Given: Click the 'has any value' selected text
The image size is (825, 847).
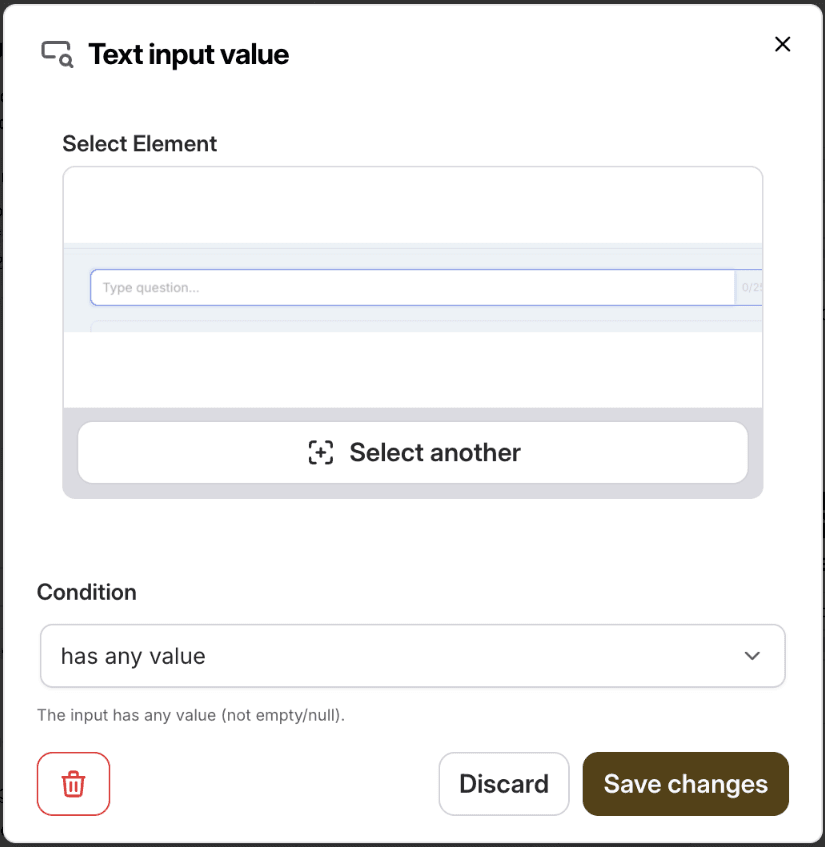Looking at the screenshot, I should 133,656.
